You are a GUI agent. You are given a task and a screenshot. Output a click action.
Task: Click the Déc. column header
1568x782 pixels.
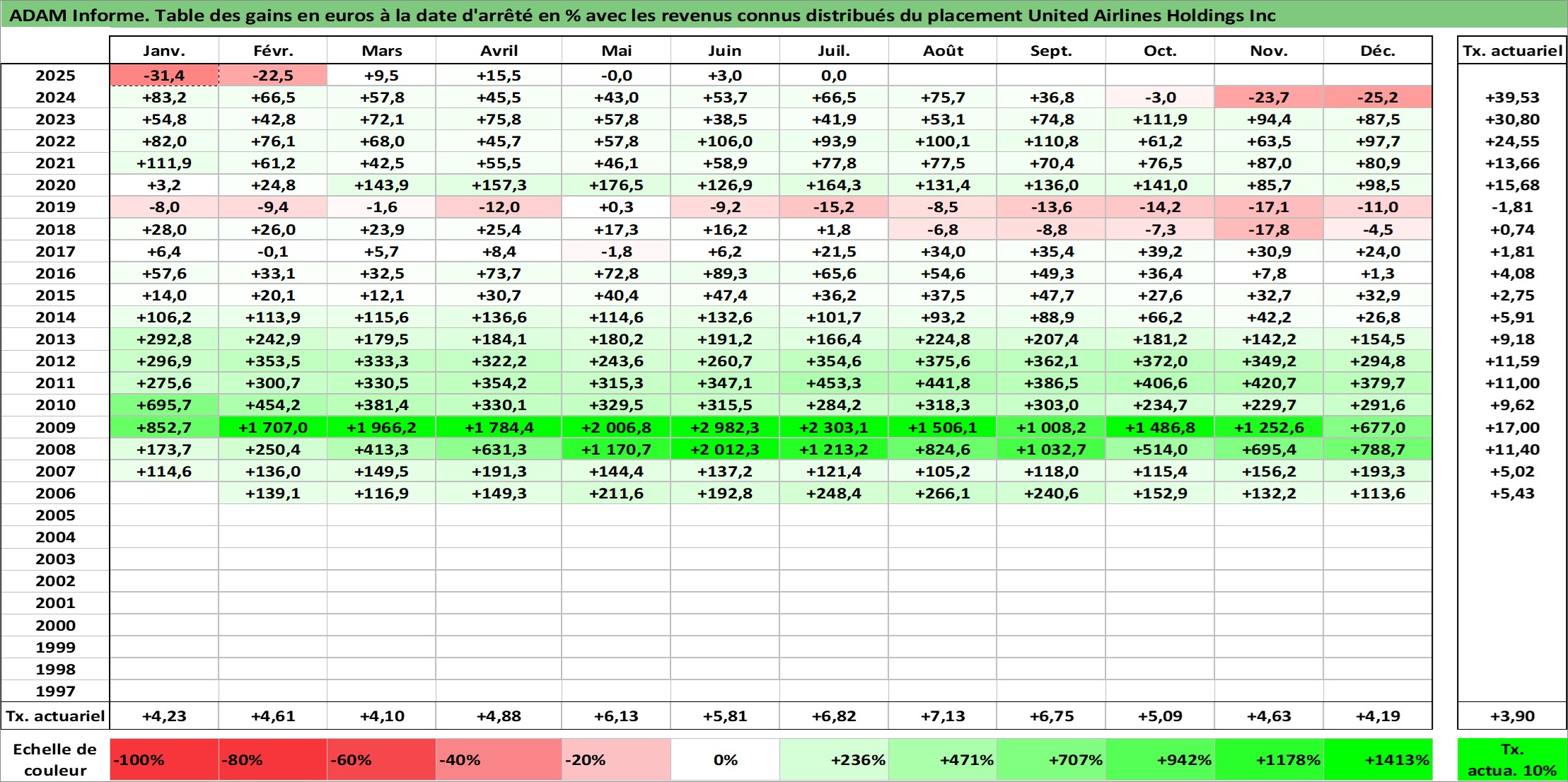(1378, 50)
